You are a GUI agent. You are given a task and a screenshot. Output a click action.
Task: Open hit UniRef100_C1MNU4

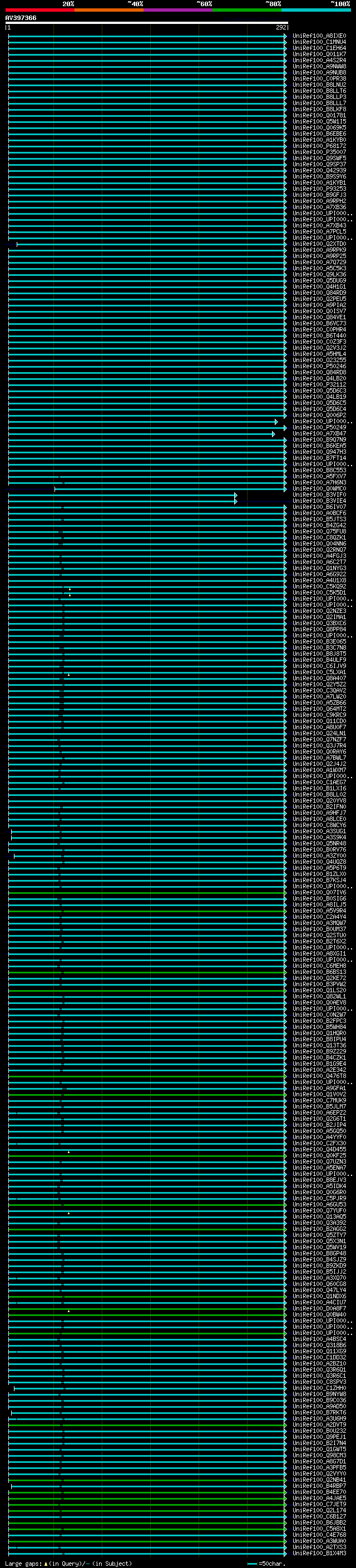319,42
